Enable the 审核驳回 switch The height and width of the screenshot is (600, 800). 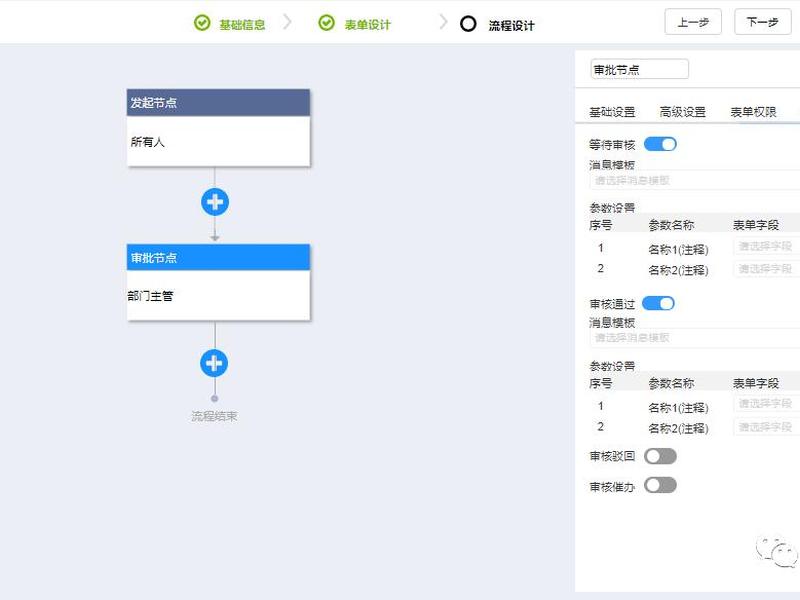point(660,456)
